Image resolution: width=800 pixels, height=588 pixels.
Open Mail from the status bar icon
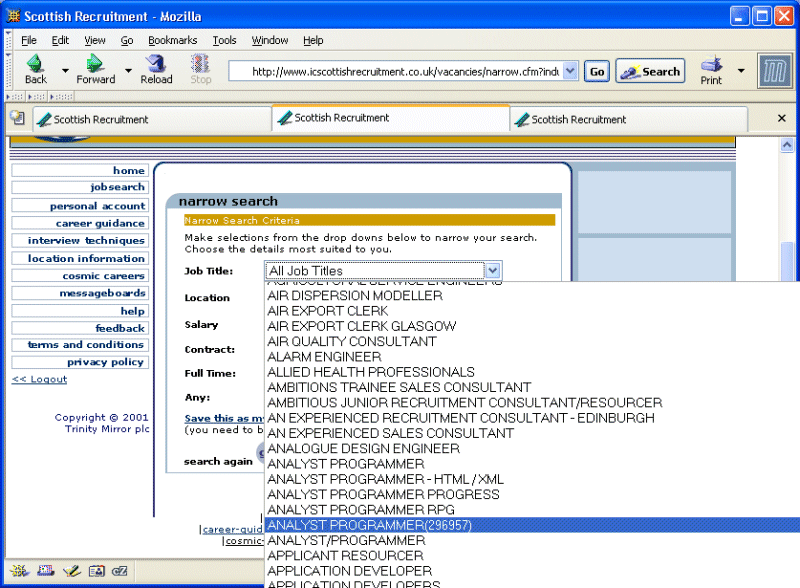click(x=45, y=571)
